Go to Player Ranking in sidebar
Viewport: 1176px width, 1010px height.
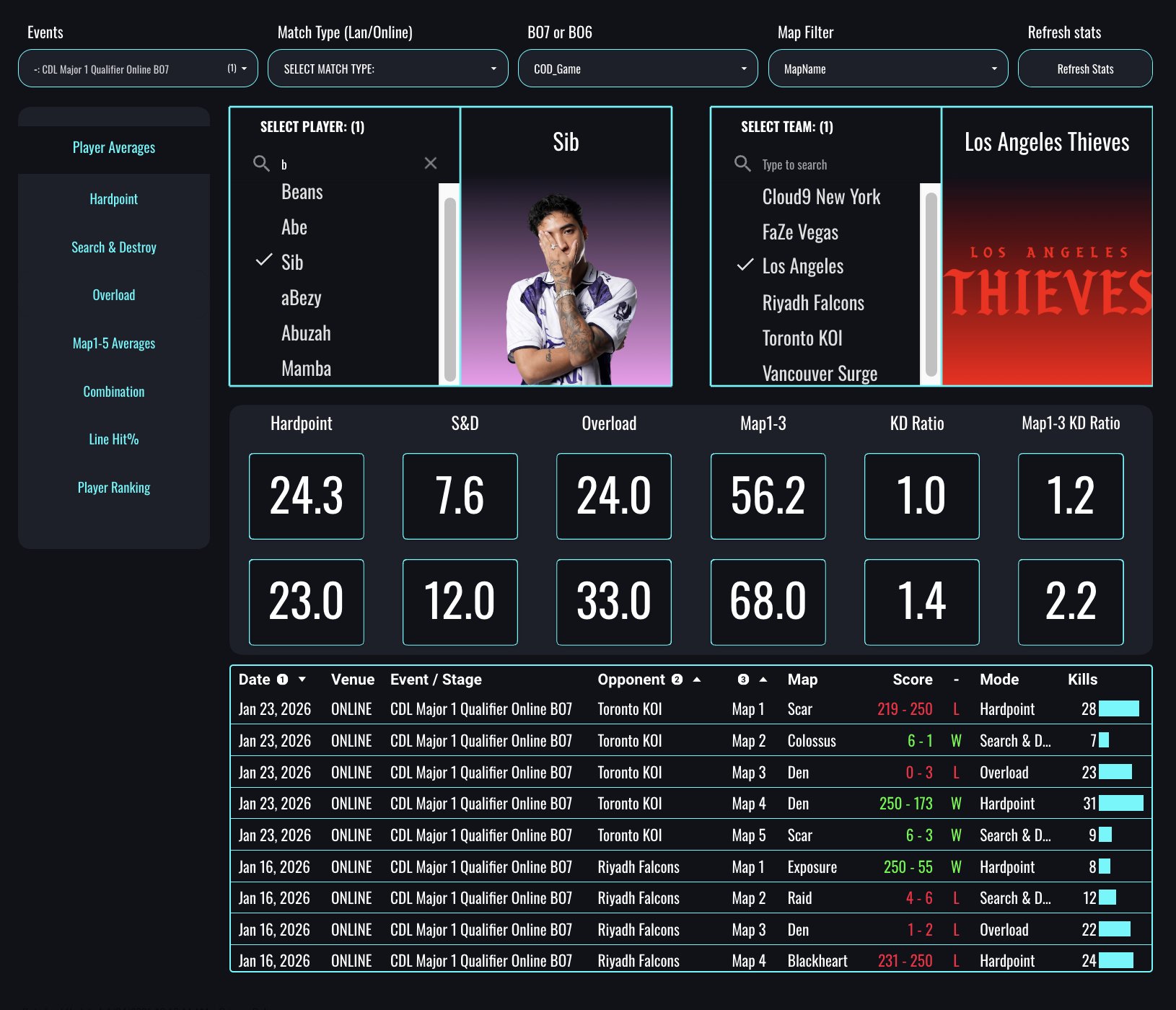114,488
